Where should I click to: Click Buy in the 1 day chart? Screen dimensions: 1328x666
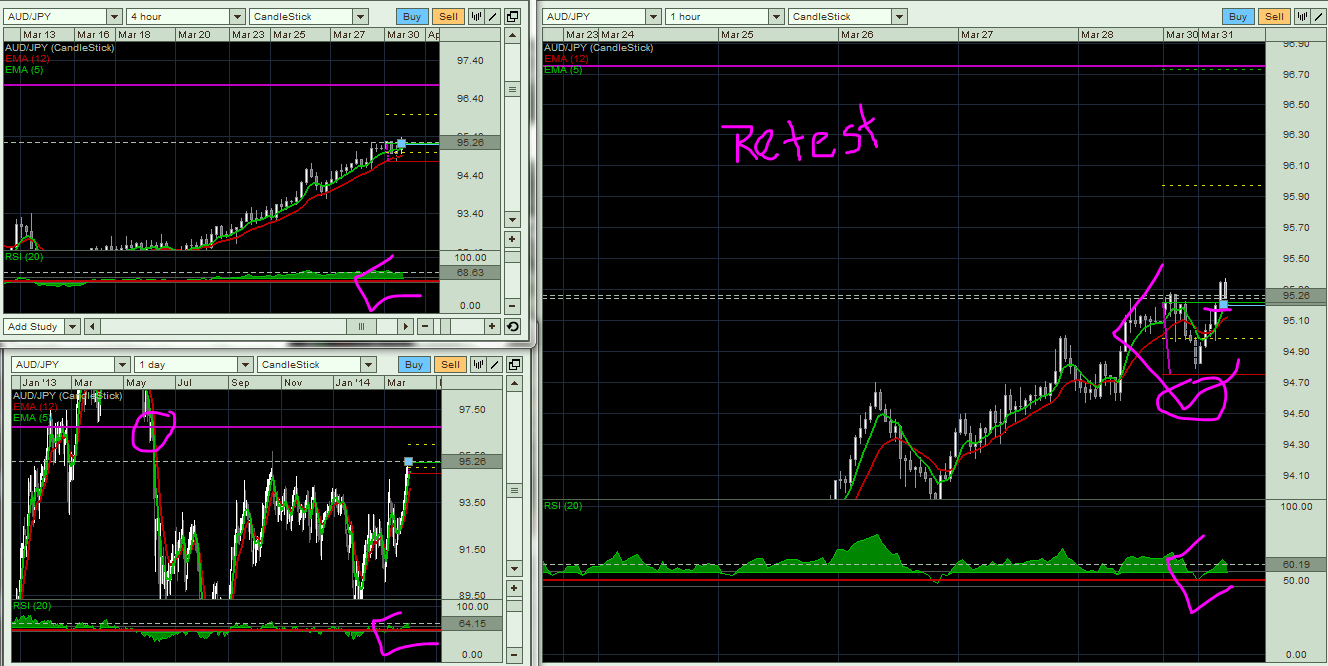[x=414, y=365]
